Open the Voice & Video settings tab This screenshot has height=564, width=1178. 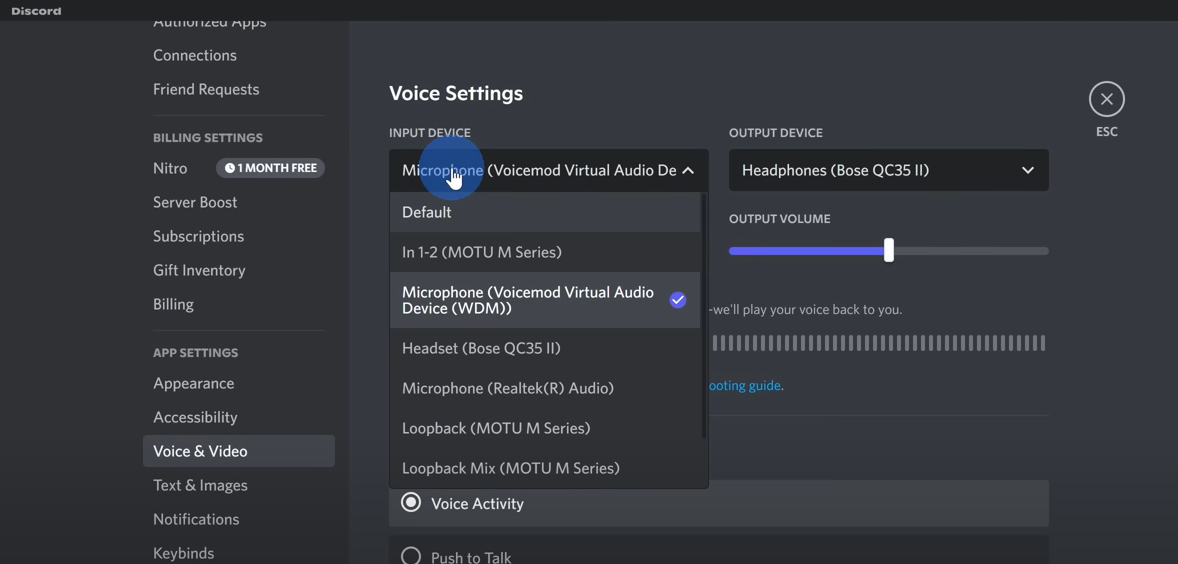click(x=200, y=451)
